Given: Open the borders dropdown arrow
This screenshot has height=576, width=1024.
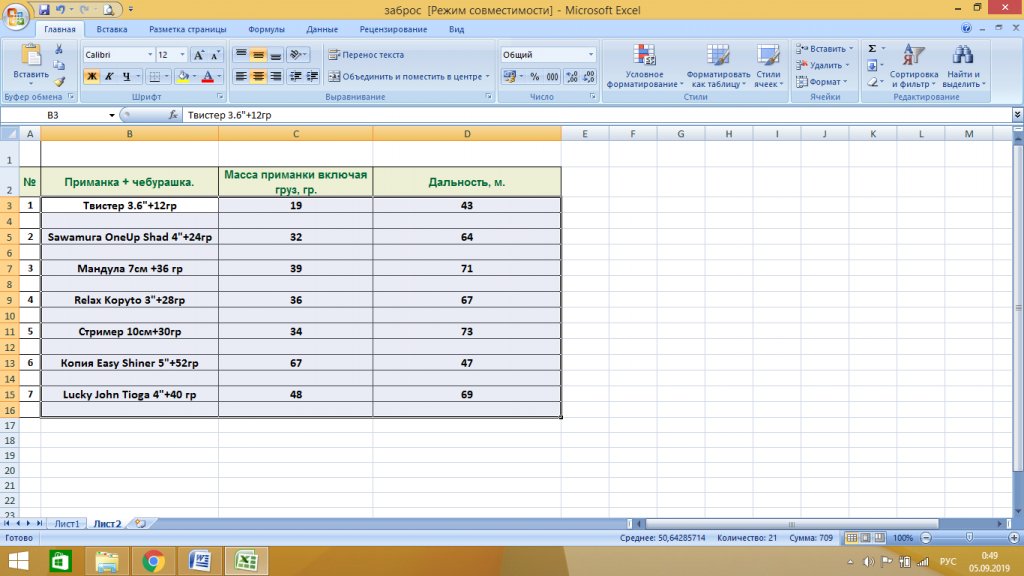Looking at the screenshot, I should tap(167, 76).
